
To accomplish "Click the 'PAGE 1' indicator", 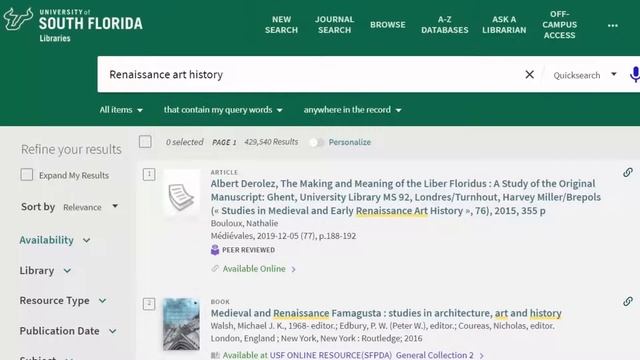I will point(224,142).
